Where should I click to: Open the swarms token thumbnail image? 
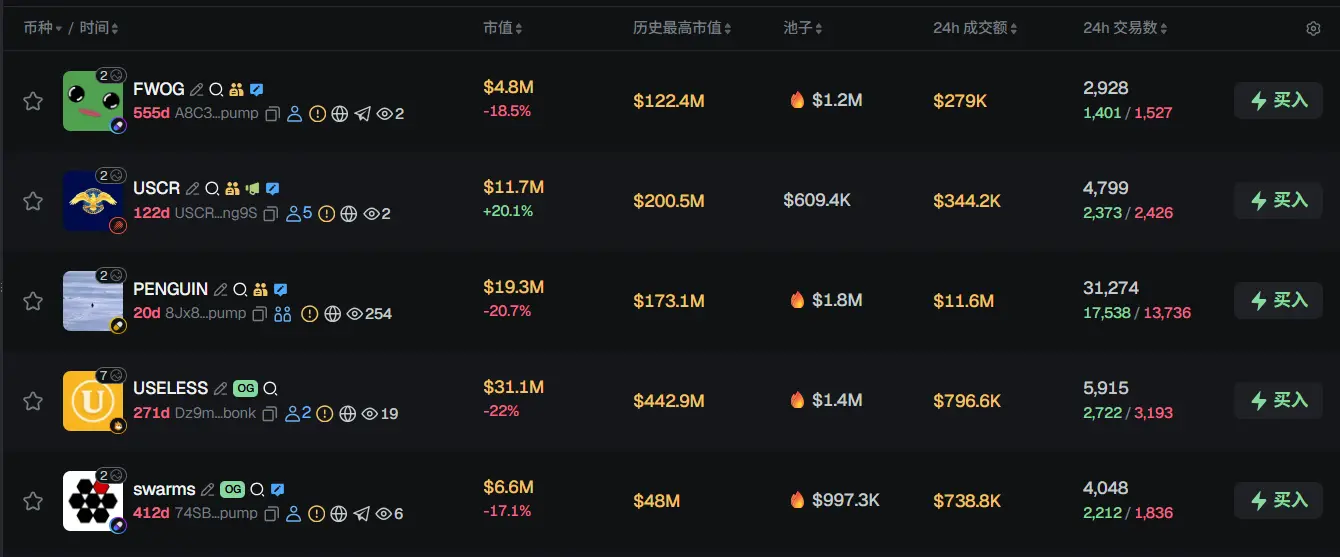pos(92,501)
